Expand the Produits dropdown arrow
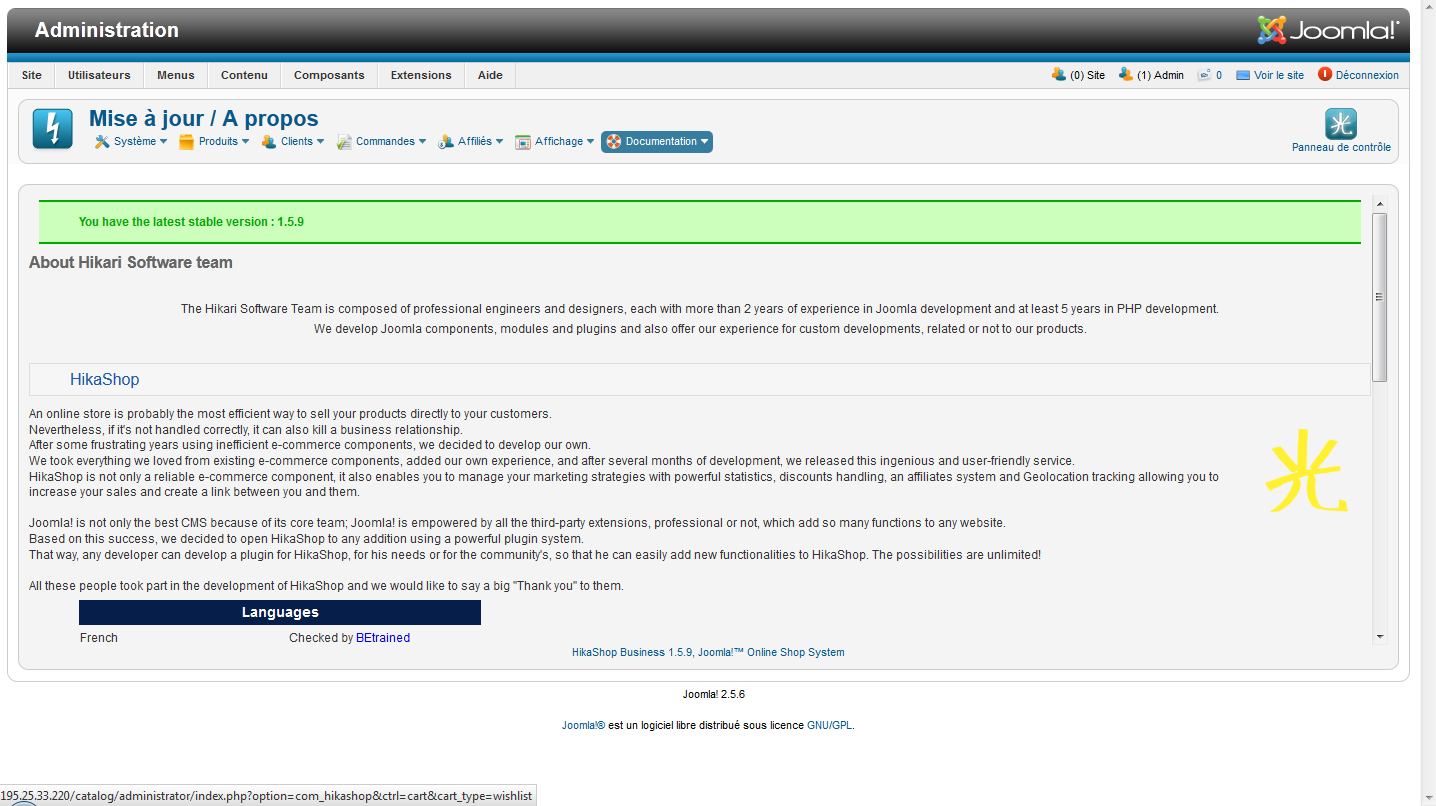Viewport: 1436px width, 806px height. point(246,142)
